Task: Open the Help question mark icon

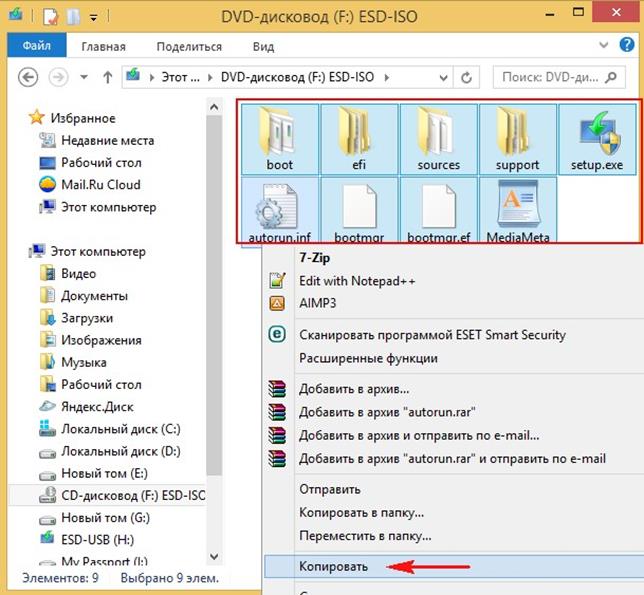Action: 627,44
